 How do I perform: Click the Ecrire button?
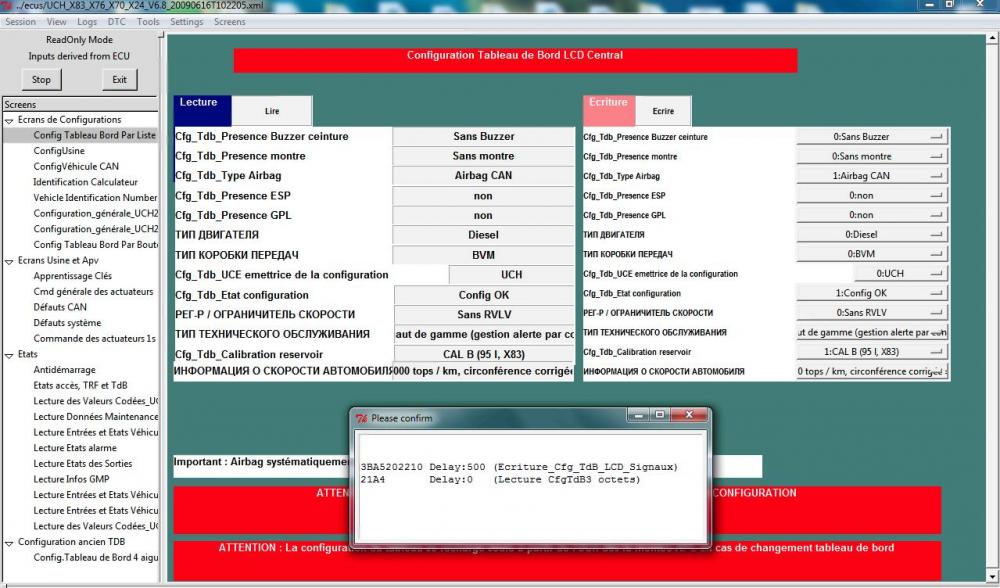[x=663, y=111]
